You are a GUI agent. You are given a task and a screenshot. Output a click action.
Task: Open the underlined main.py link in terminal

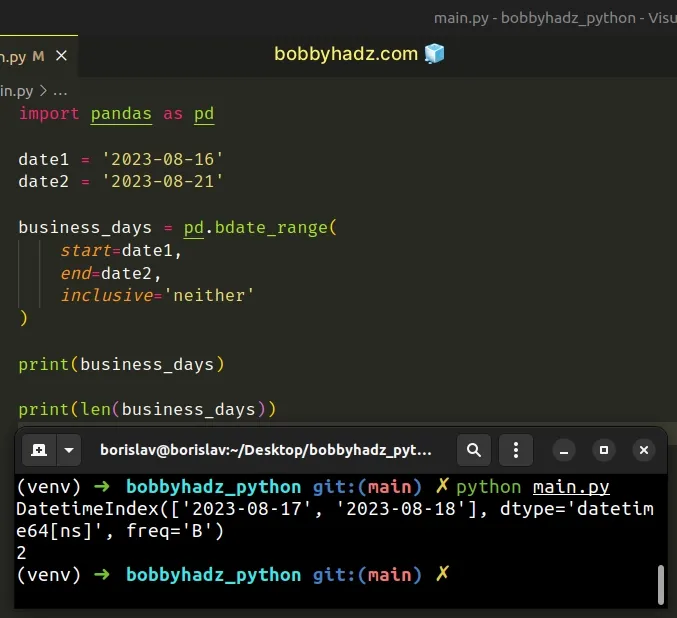coord(571,487)
